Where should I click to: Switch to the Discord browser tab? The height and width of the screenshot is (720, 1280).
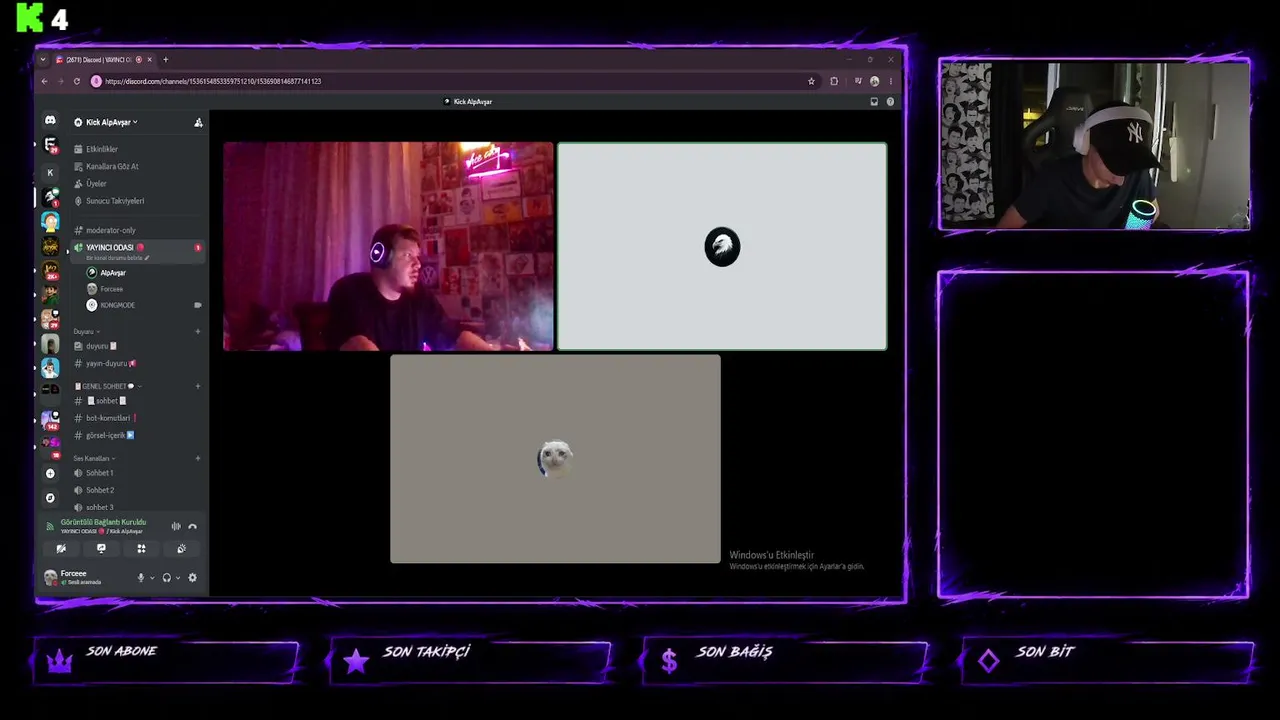point(106,60)
